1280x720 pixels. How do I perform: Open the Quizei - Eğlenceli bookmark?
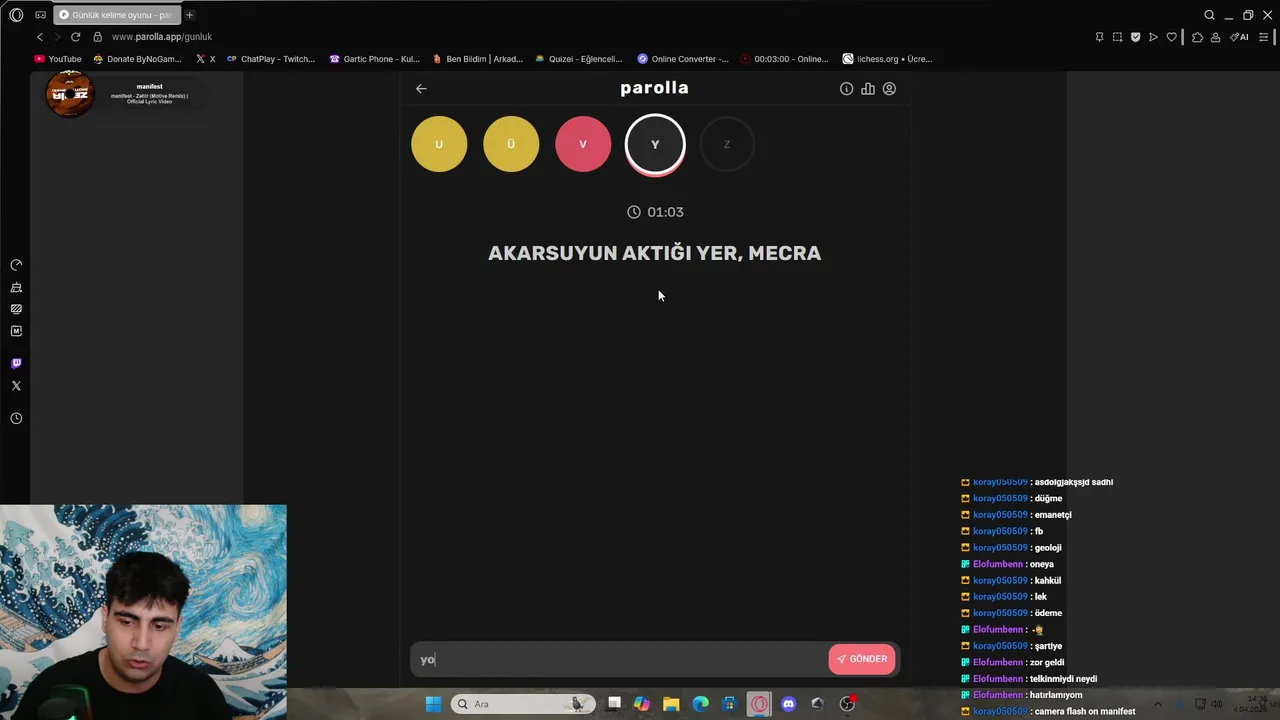[x=578, y=59]
